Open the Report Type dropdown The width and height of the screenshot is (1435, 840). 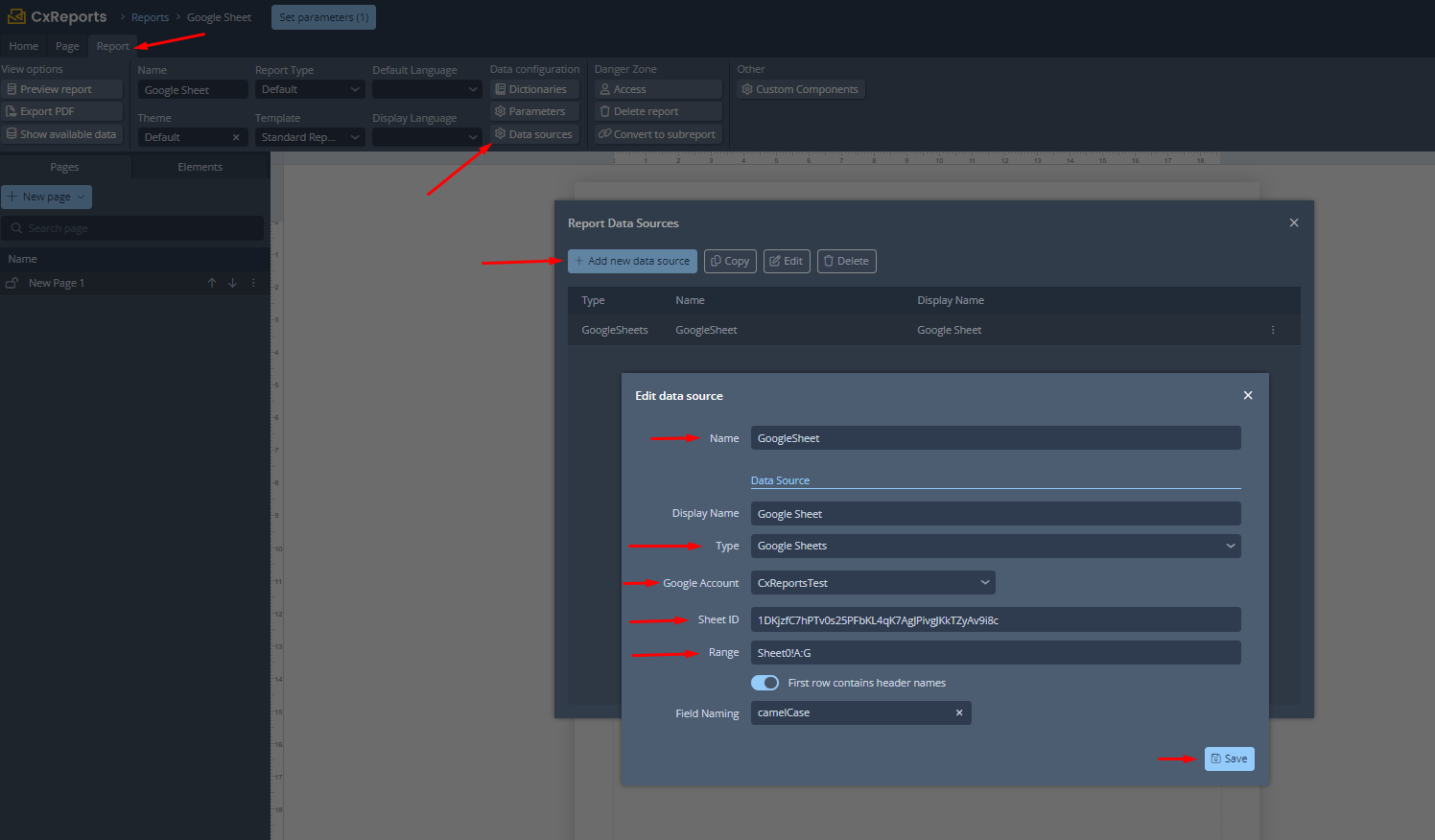(x=309, y=89)
